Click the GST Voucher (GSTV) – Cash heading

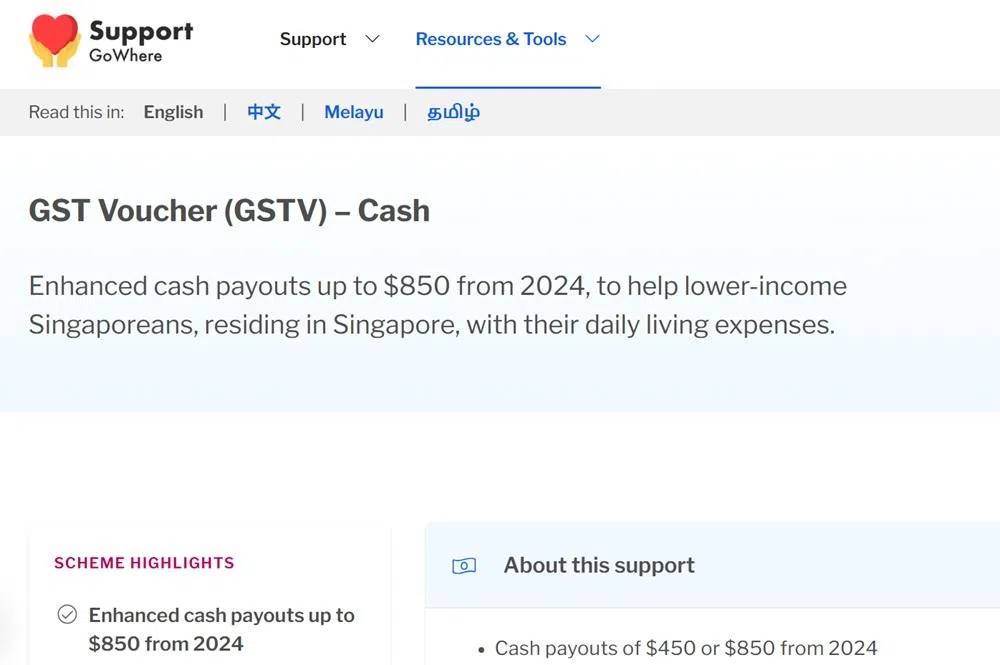[x=229, y=210]
